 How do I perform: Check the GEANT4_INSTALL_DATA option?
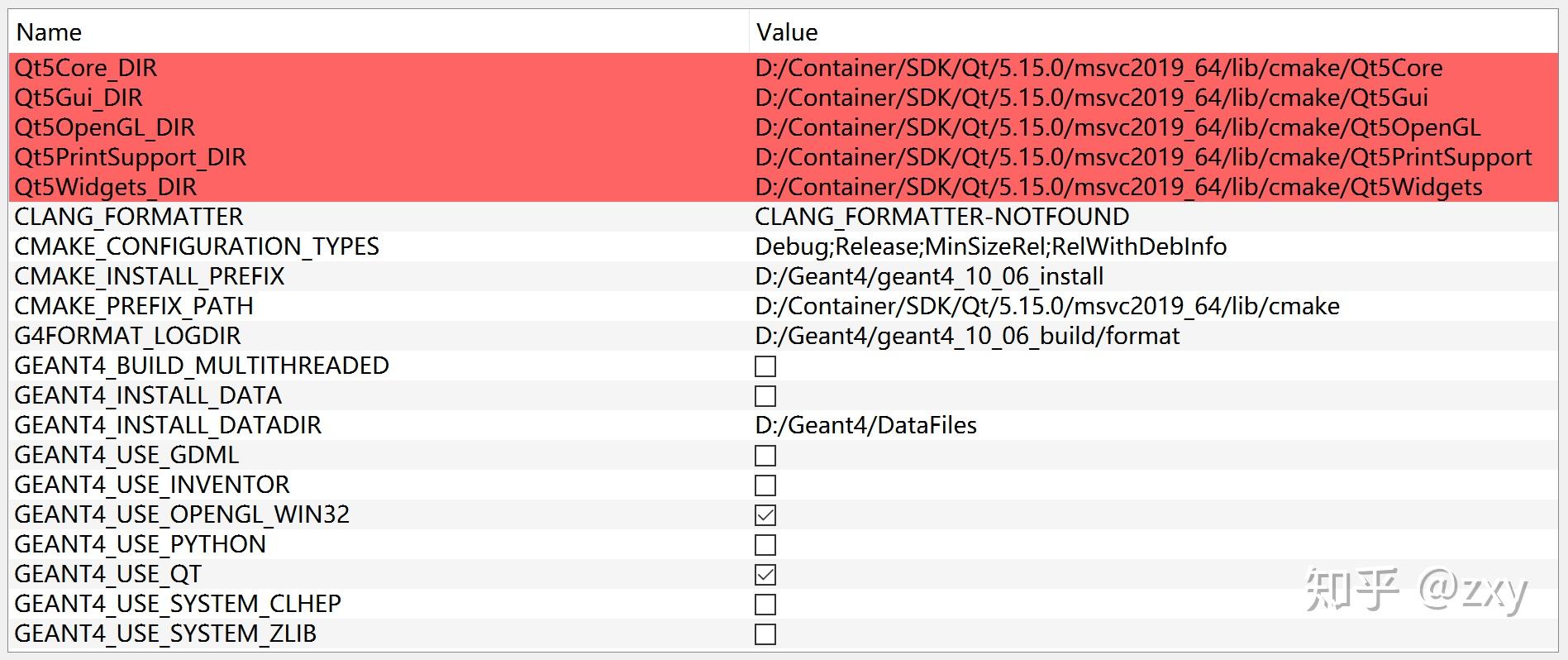point(765,396)
